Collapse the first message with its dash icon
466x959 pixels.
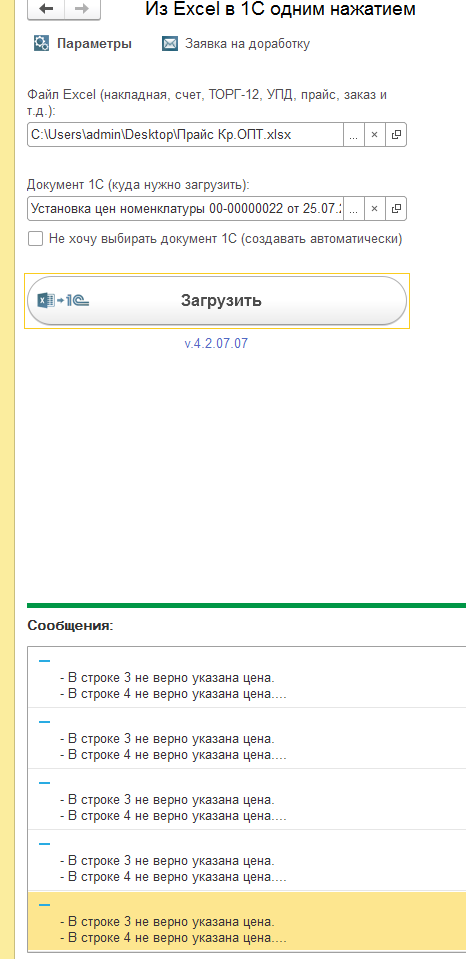[44, 661]
